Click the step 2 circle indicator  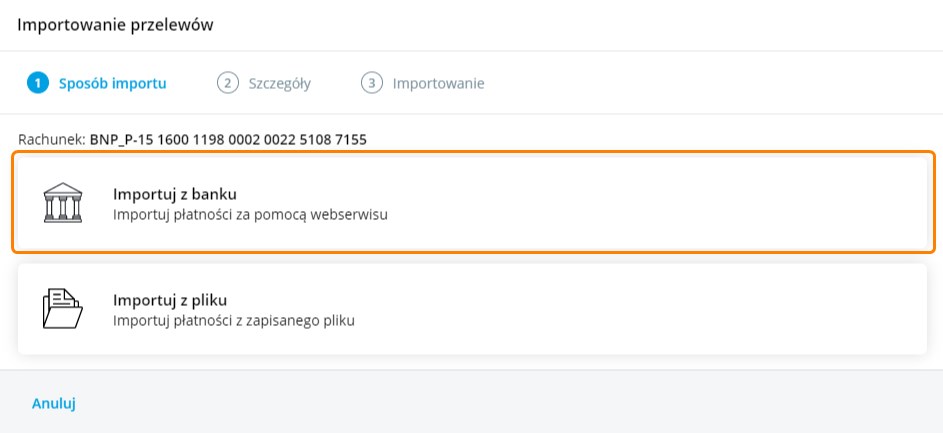[x=227, y=83]
